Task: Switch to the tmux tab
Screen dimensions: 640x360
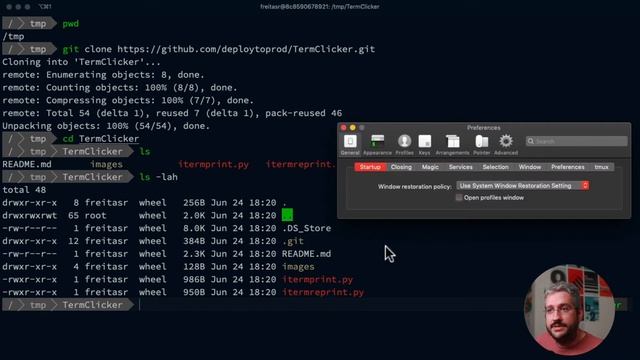Action: [x=601, y=167]
